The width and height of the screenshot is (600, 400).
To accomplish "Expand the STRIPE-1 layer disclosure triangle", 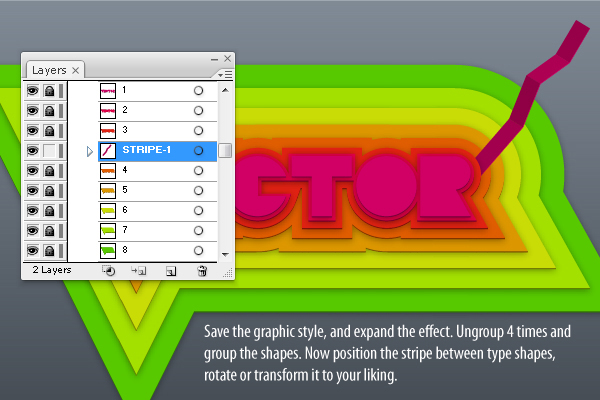I will [x=90, y=152].
